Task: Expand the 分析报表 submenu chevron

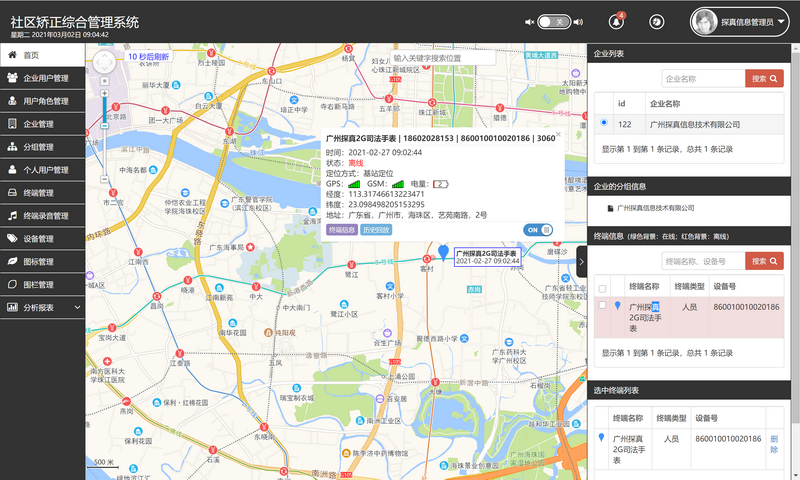Action: [x=78, y=308]
